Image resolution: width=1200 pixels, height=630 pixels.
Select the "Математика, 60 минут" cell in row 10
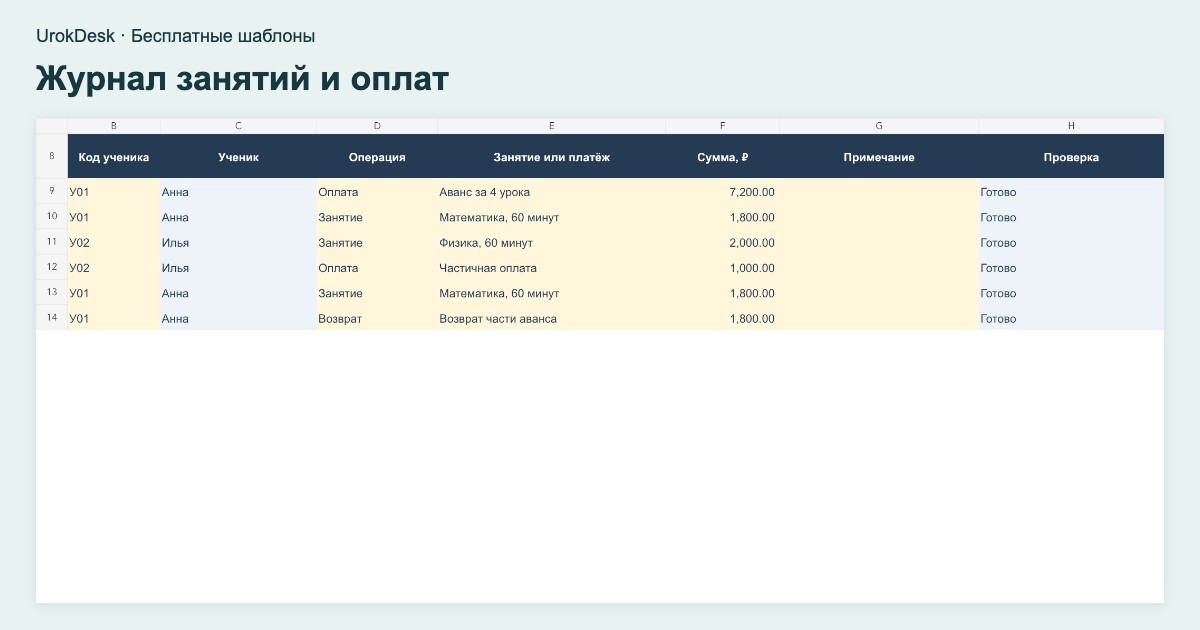pyautogui.click(x=552, y=217)
